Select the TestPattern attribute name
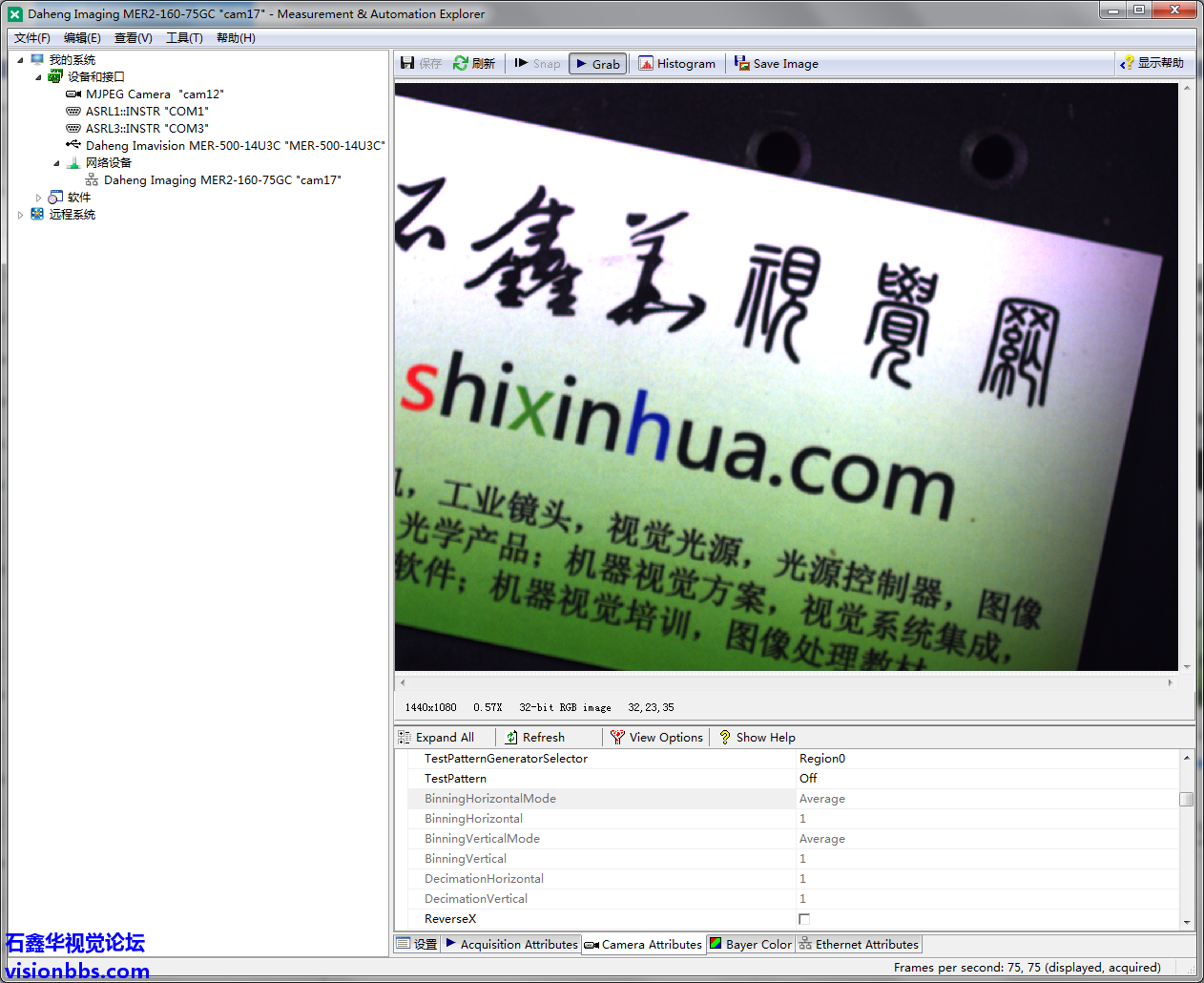The image size is (1204, 983). [x=455, y=779]
